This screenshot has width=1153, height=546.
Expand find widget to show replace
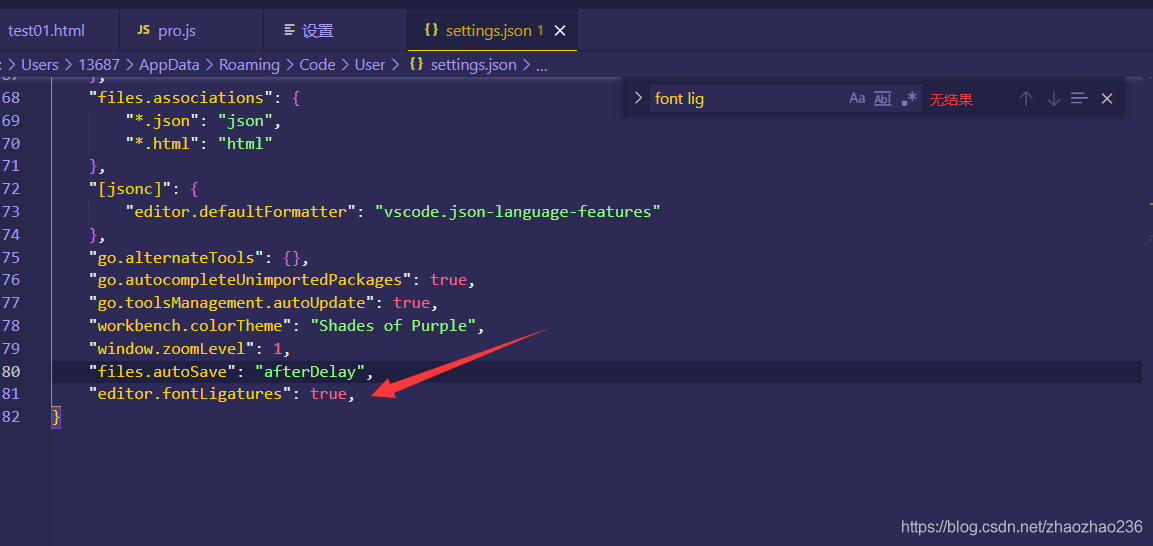[x=638, y=98]
